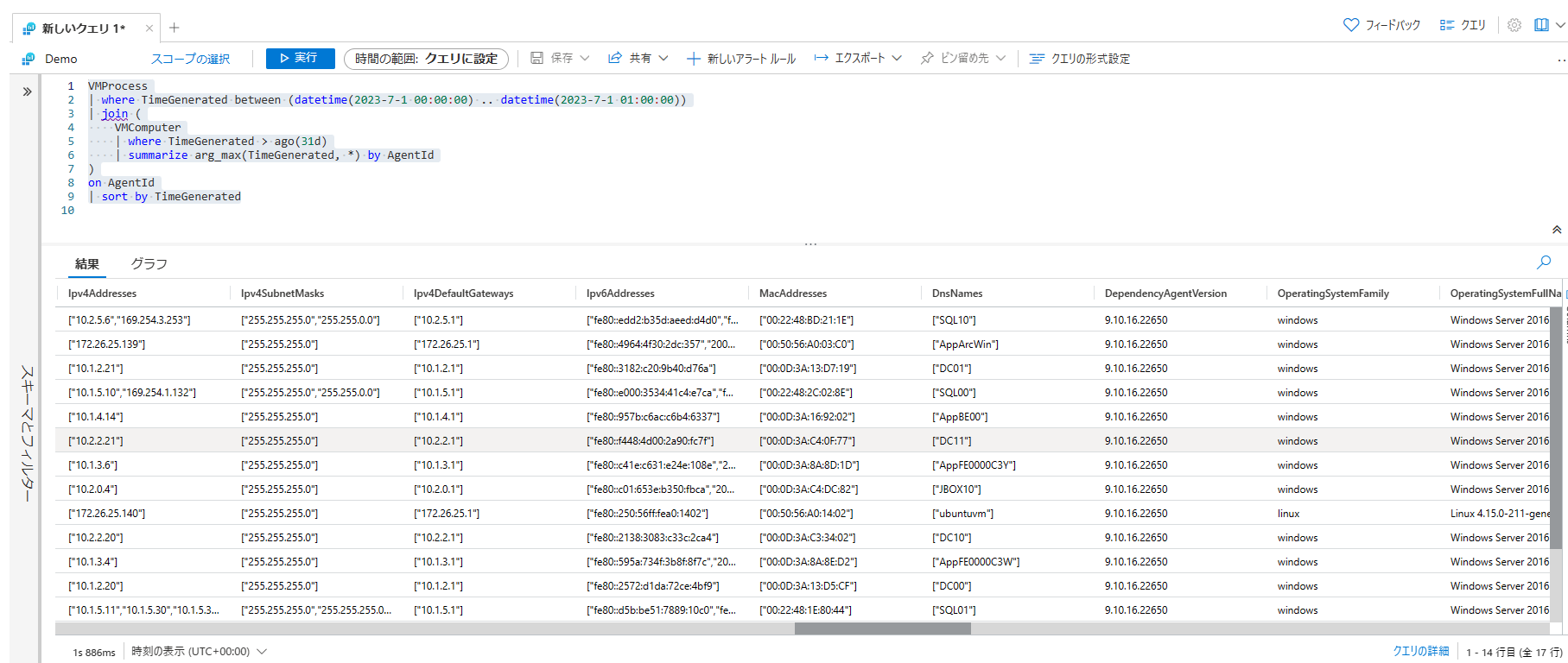This screenshot has width=1568, height=663.
Task: Click the 共有 share icon
Action: pyautogui.click(x=615, y=58)
